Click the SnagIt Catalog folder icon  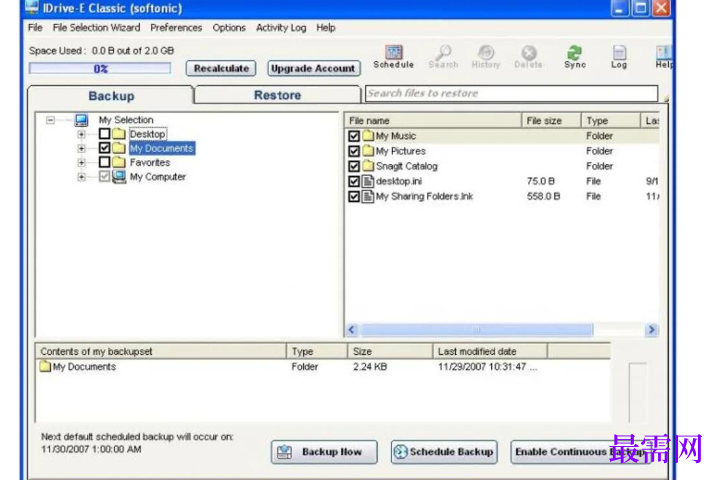click(x=368, y=166)
